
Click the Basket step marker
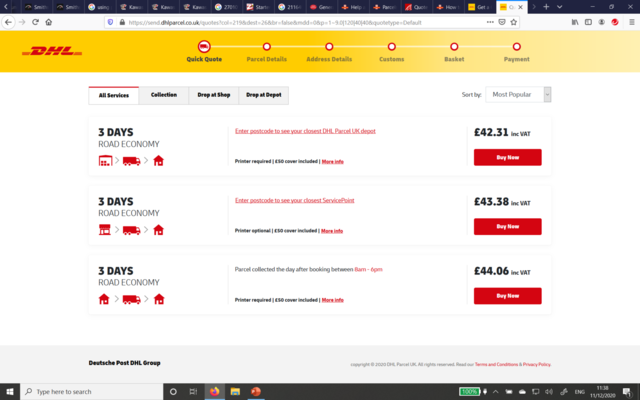(454, 47)
